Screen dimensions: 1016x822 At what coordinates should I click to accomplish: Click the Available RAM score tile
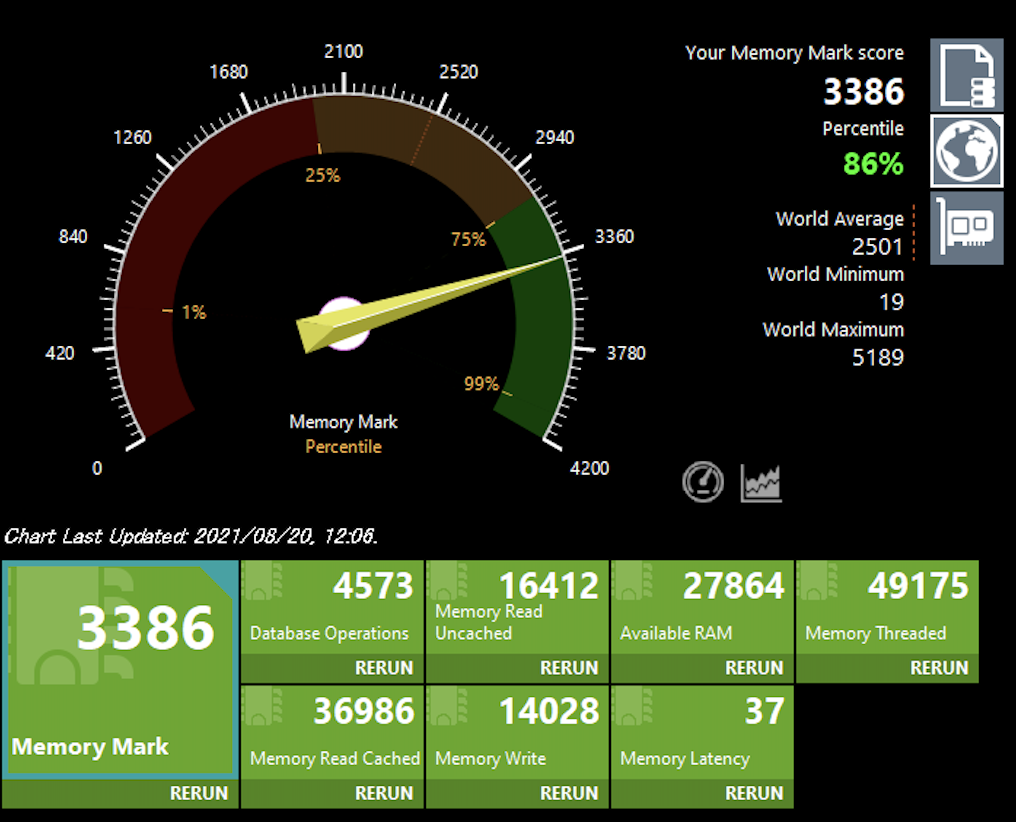(x=702, y=608)
